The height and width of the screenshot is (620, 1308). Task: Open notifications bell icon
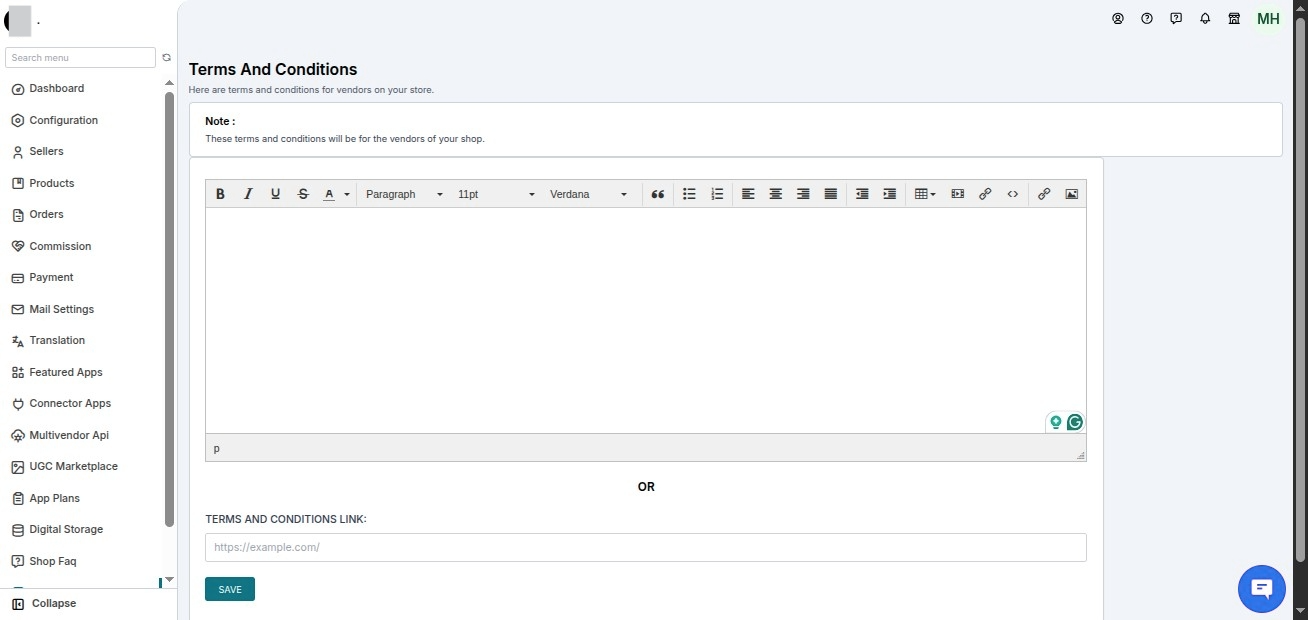coord(1205,18)
